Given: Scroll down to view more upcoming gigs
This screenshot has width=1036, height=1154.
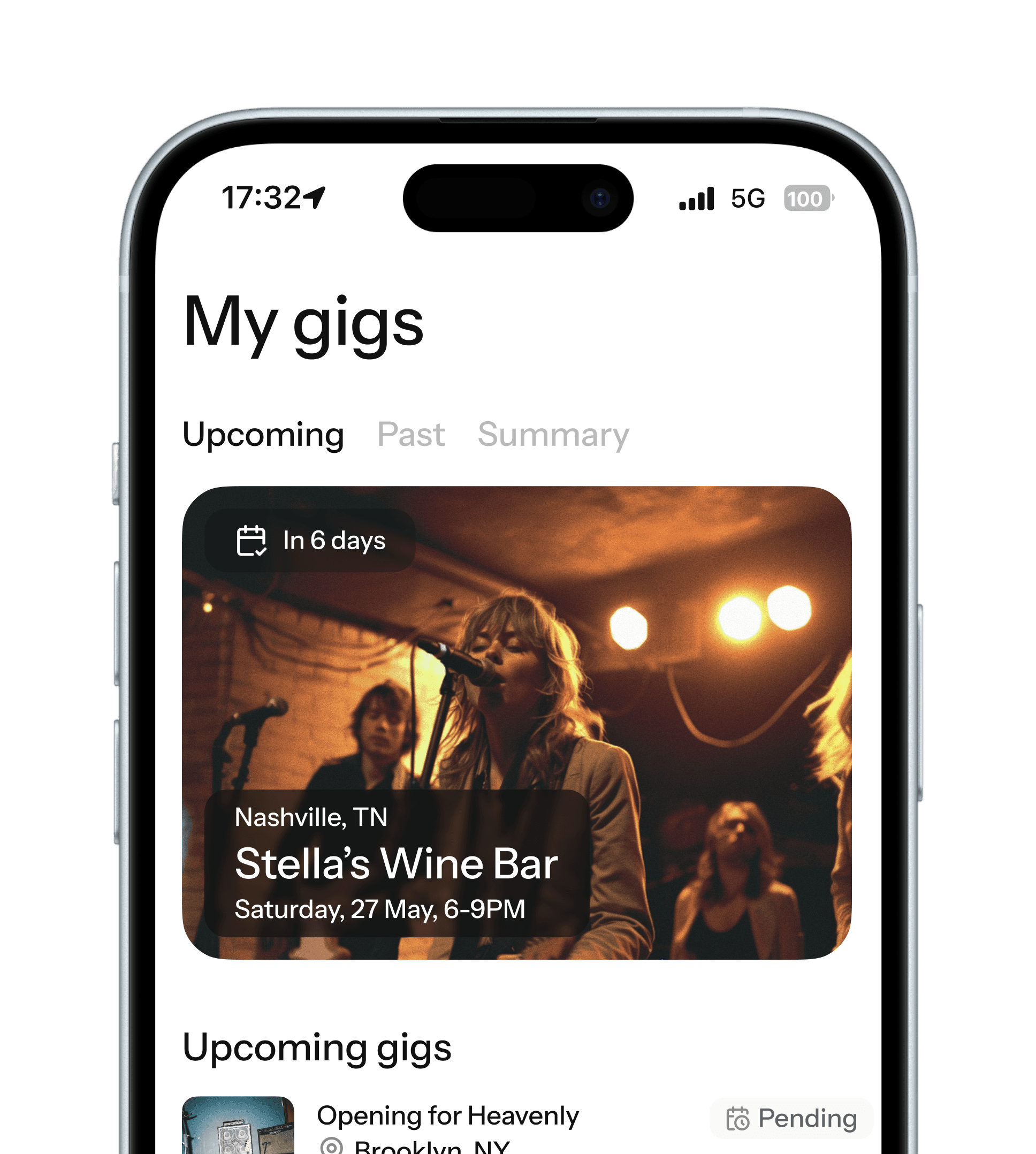Looking at the screenshot, I should click(518, 1050).
